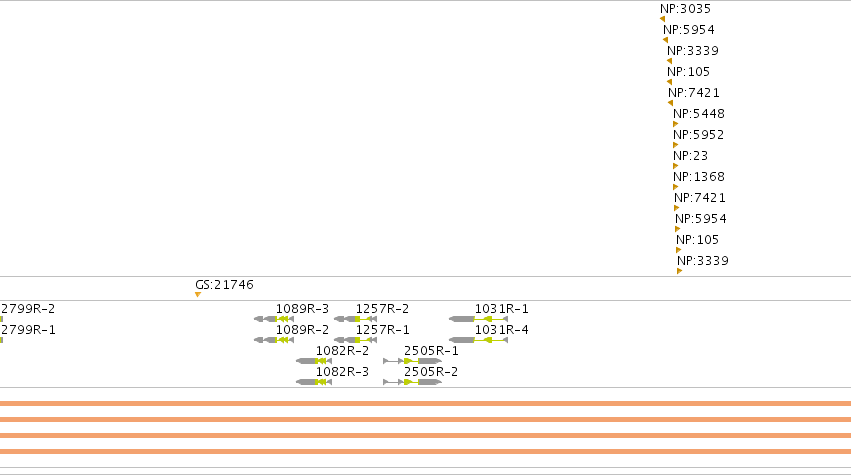Image resolution: width=851 pixels, height=475 pixels.
Task: Select the NP:3035 label text
Action: 685,9
